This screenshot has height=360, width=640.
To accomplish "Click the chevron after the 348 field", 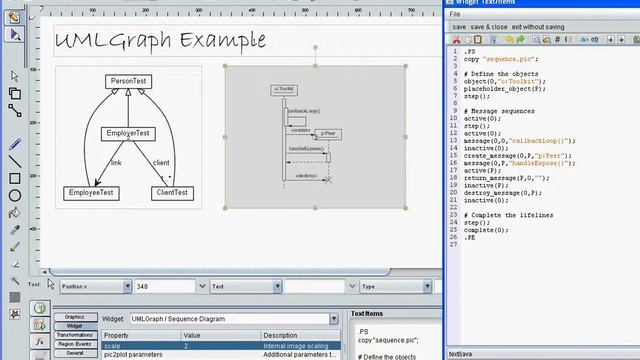I will [x=202, y=287].
